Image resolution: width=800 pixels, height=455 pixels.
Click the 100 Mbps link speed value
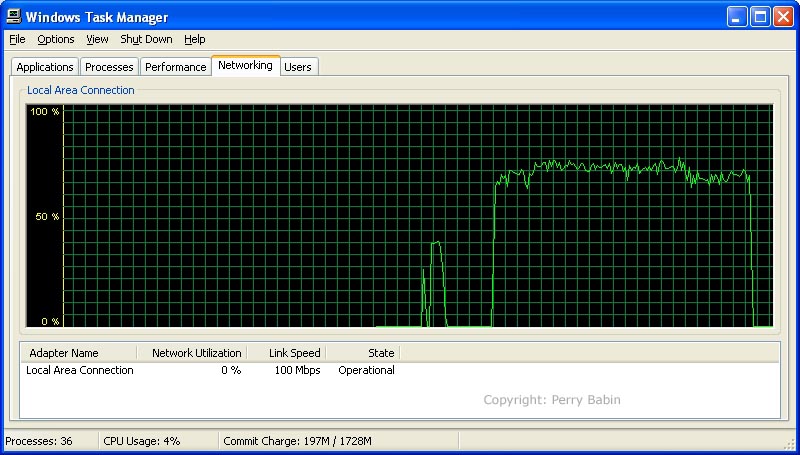click(297, 370)
